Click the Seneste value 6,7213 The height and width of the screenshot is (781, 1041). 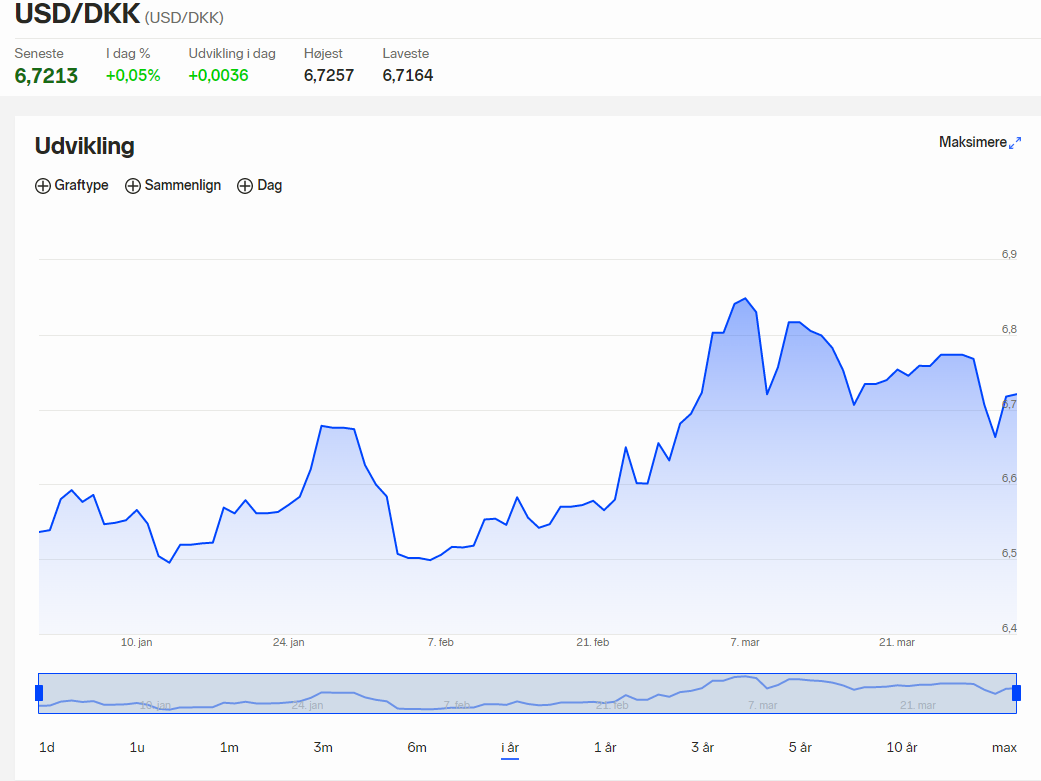tap(46, 76)
